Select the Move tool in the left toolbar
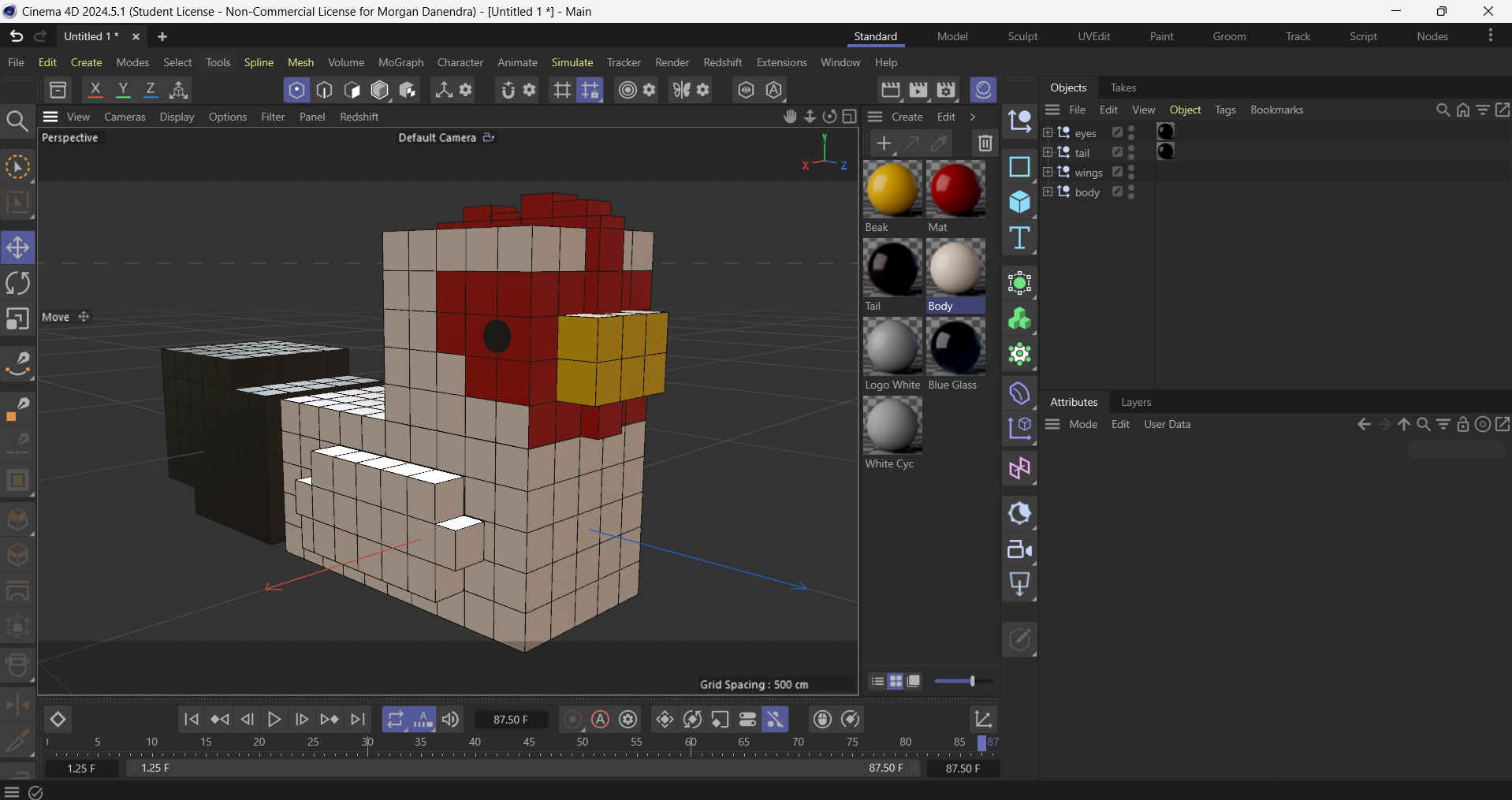This screenshot has width=1512, height=800. 17,247
